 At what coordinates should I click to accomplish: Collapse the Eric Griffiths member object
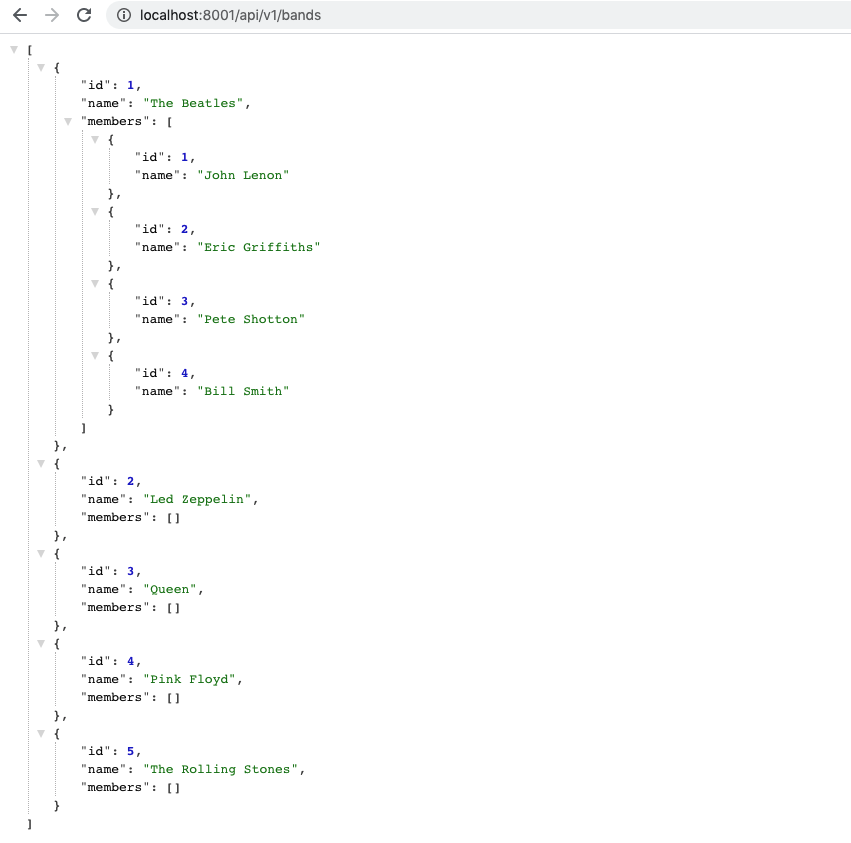point(95,211)
